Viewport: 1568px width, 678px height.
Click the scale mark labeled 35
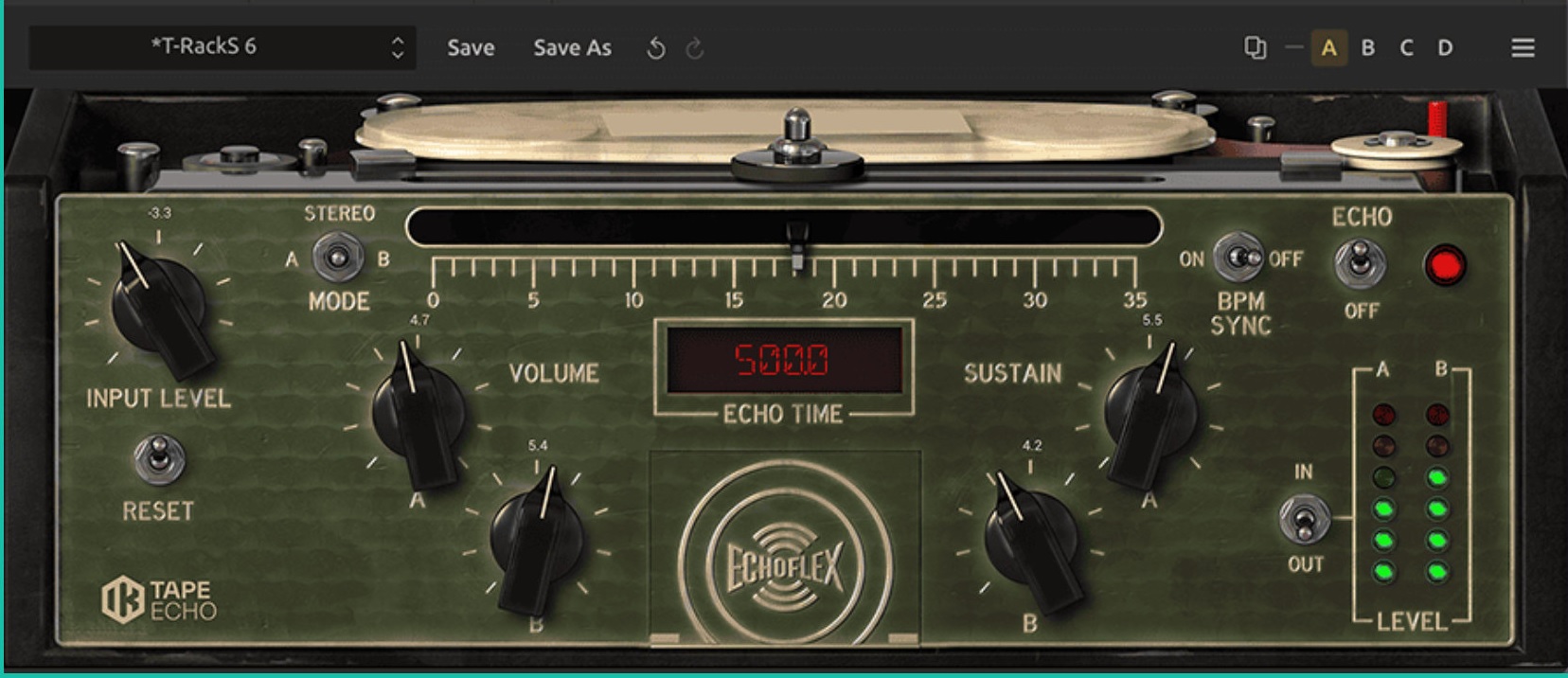tap(1135, 300)
